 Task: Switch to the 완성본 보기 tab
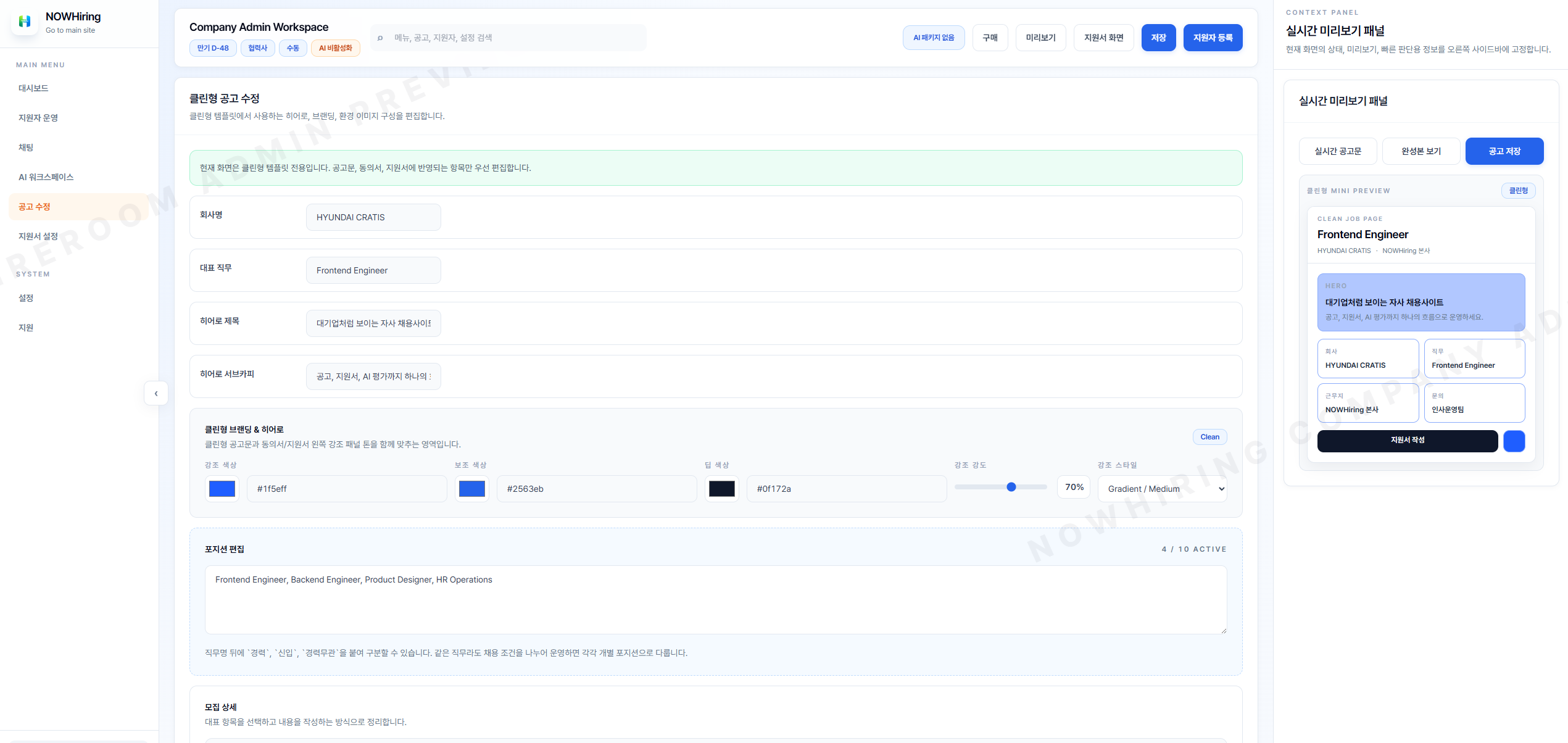coord(1421,151)
